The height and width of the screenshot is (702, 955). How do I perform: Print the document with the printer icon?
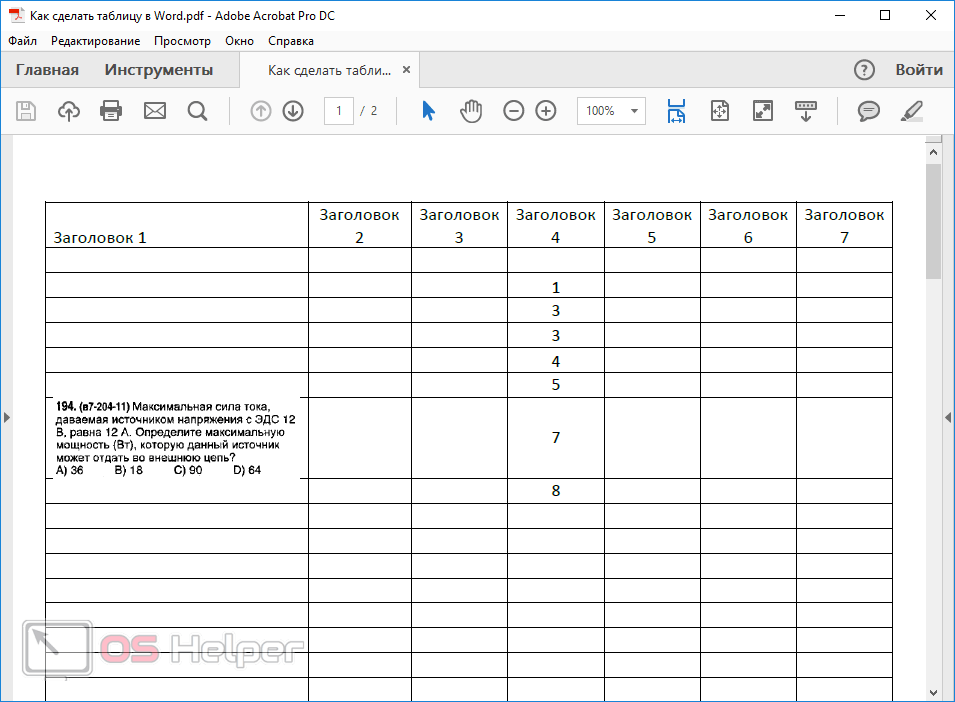tap(111, 111)
